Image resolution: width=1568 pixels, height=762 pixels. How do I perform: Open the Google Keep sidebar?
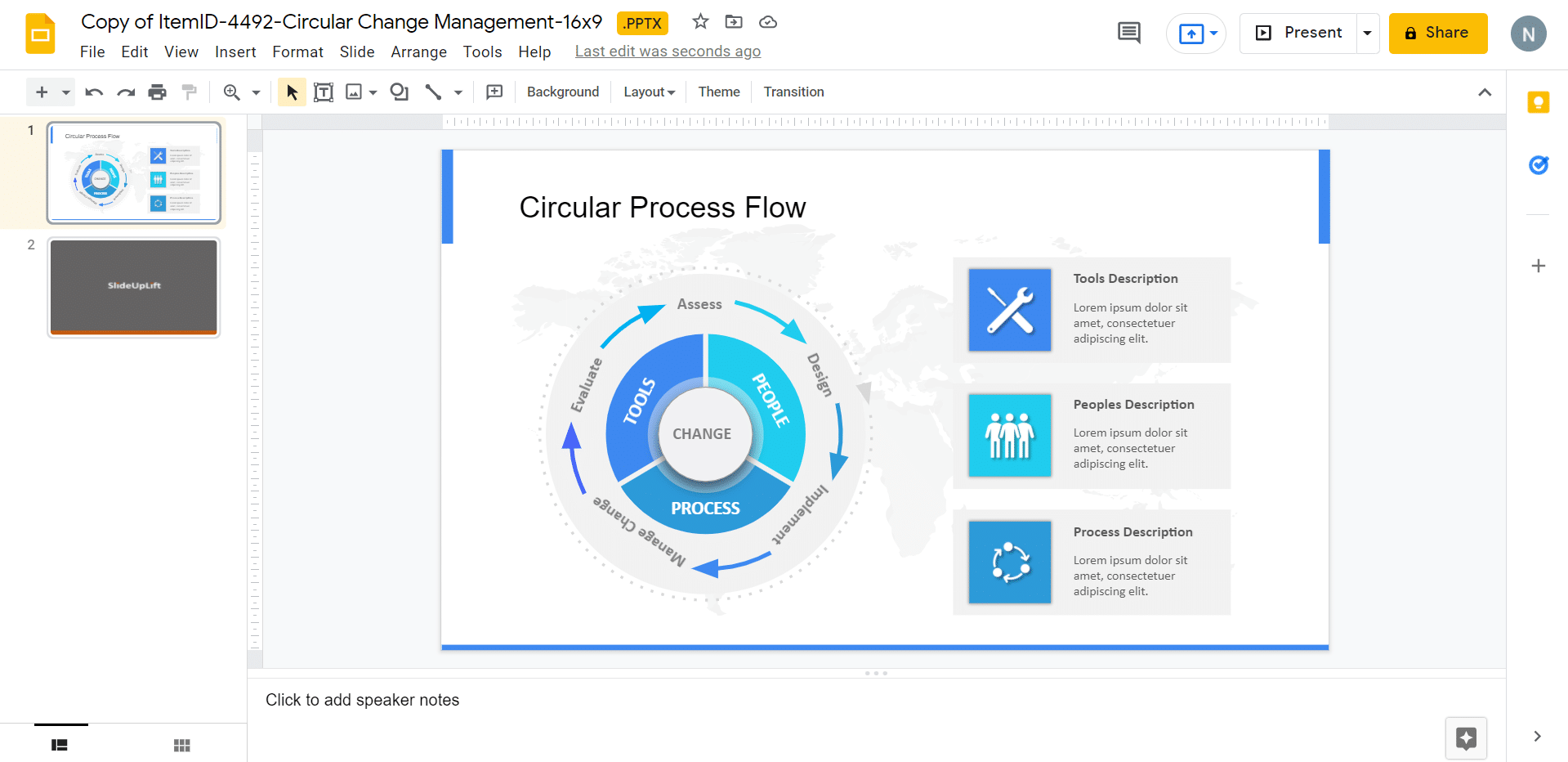(1539, 101)
